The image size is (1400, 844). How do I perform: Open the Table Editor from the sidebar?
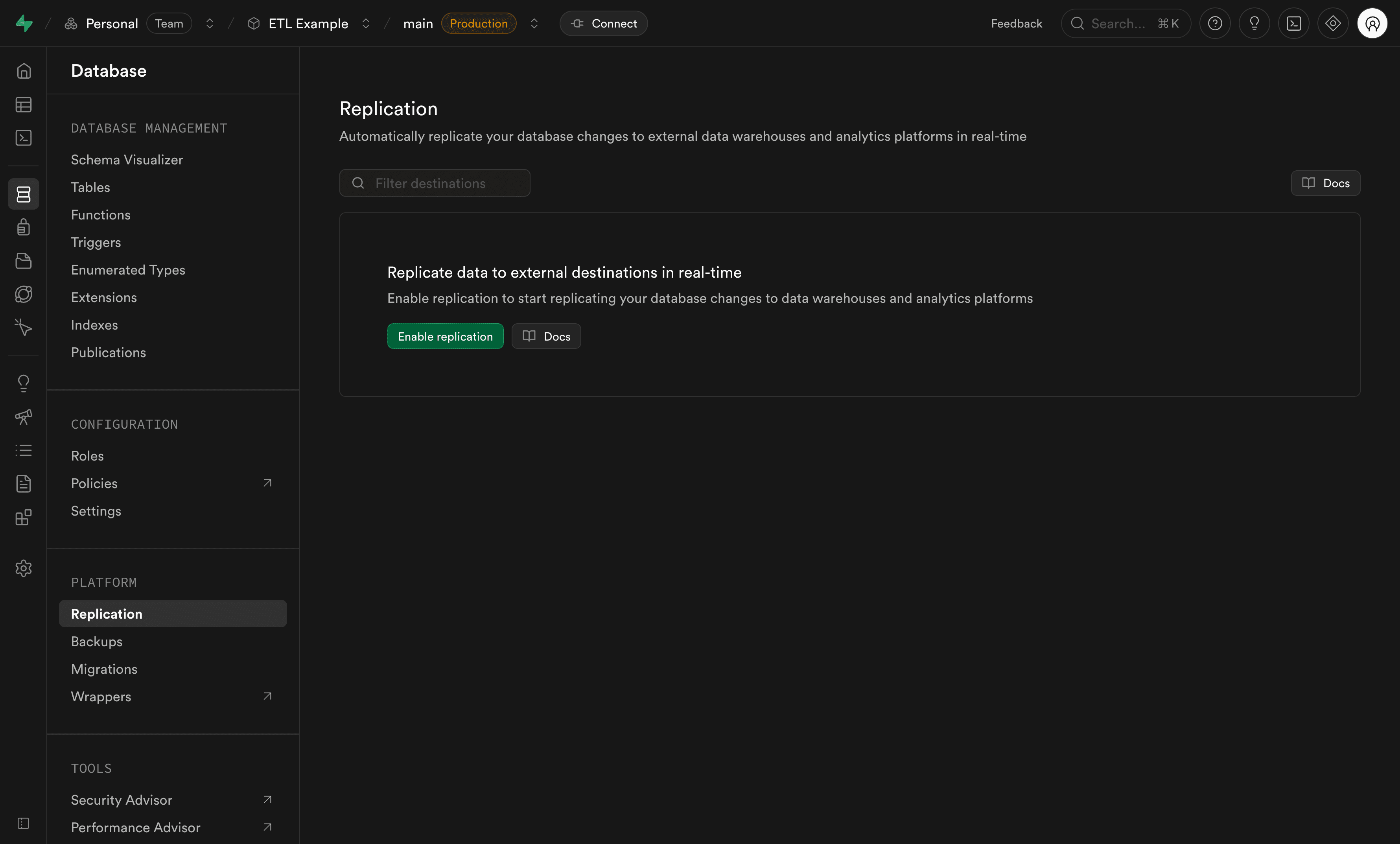23,105
